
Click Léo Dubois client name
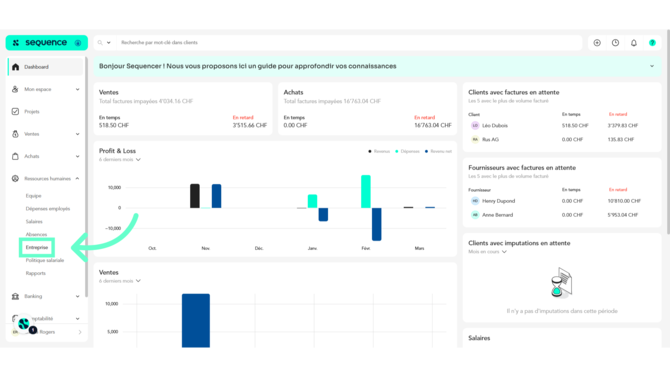click(495, 126)
